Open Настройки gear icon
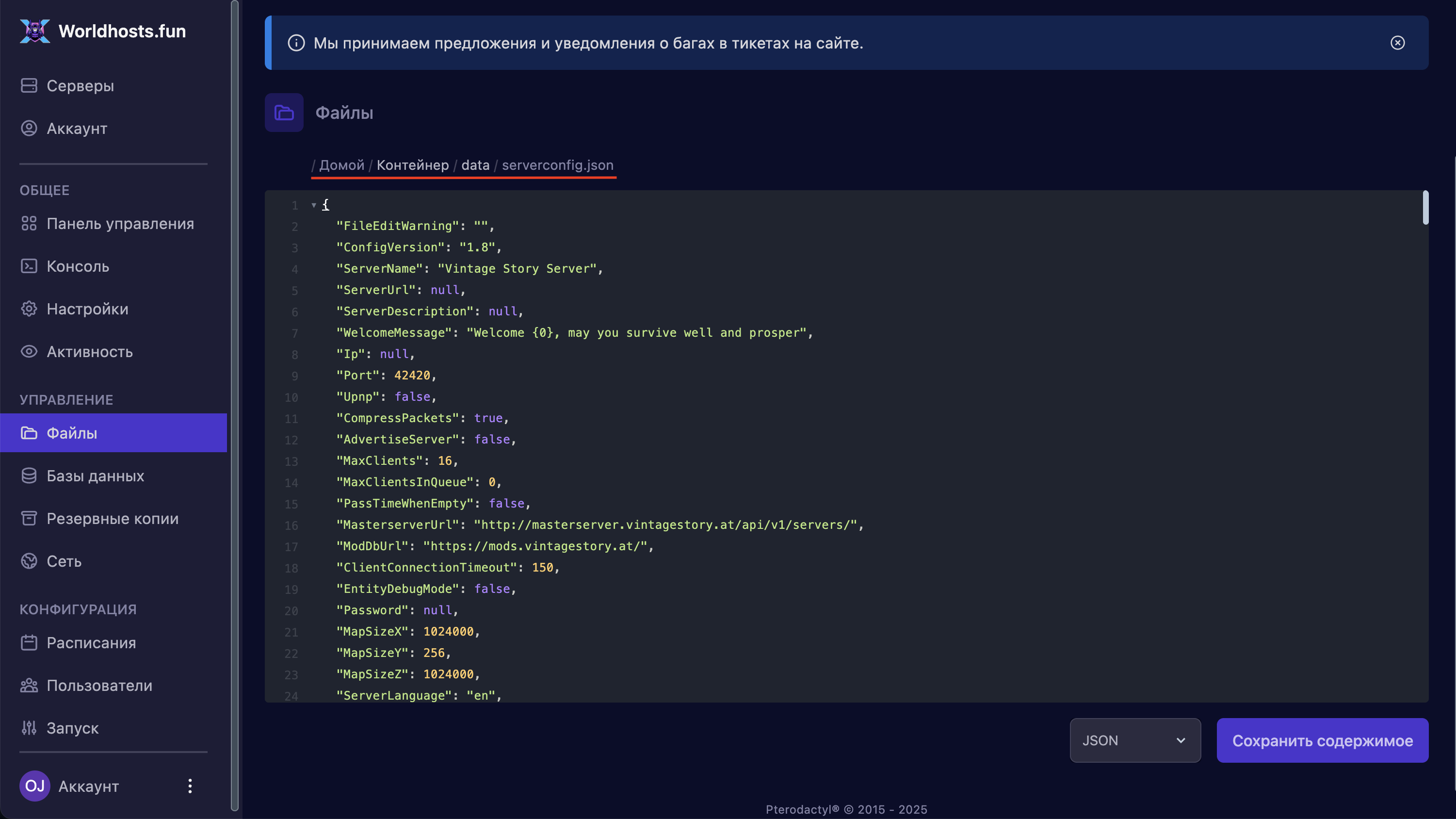This screenshot has height=819, width=1456. tap(29, 309)
